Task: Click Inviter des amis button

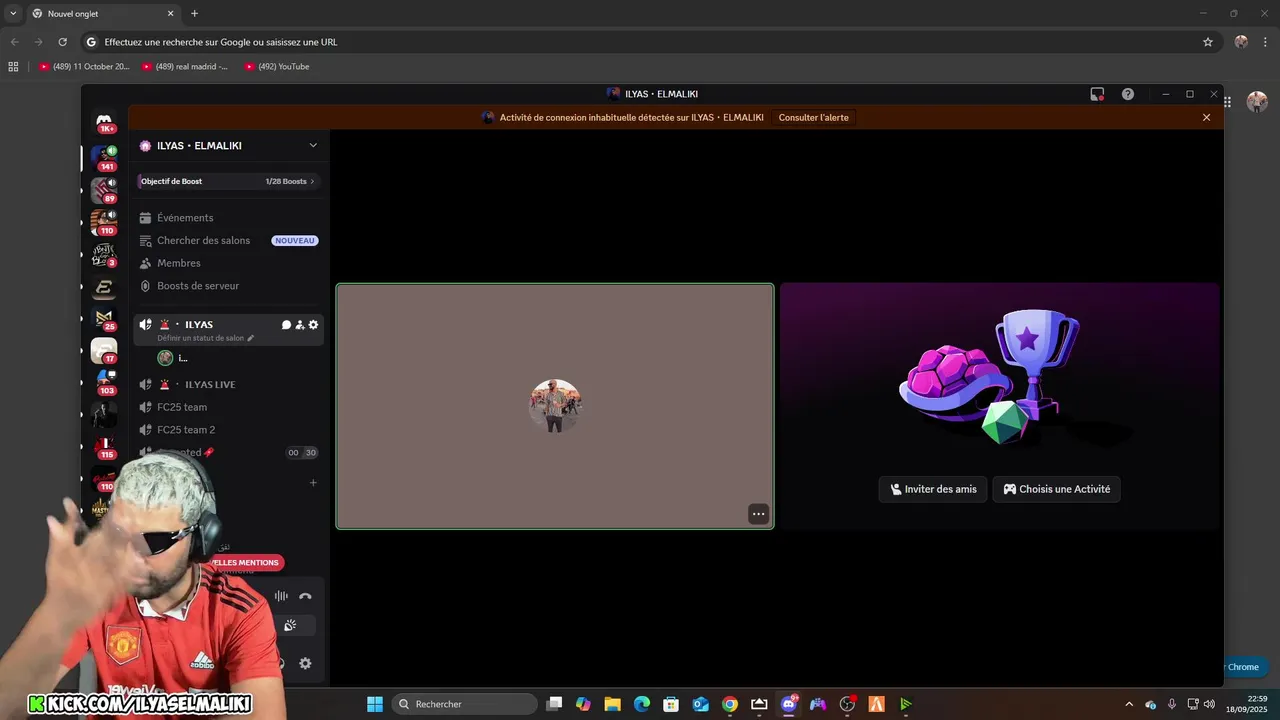Action: pyautogui.click(x=933, y=489)
